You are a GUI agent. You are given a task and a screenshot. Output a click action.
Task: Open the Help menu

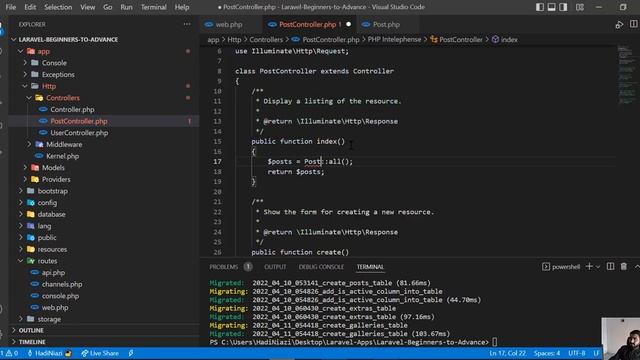(182, 7)
